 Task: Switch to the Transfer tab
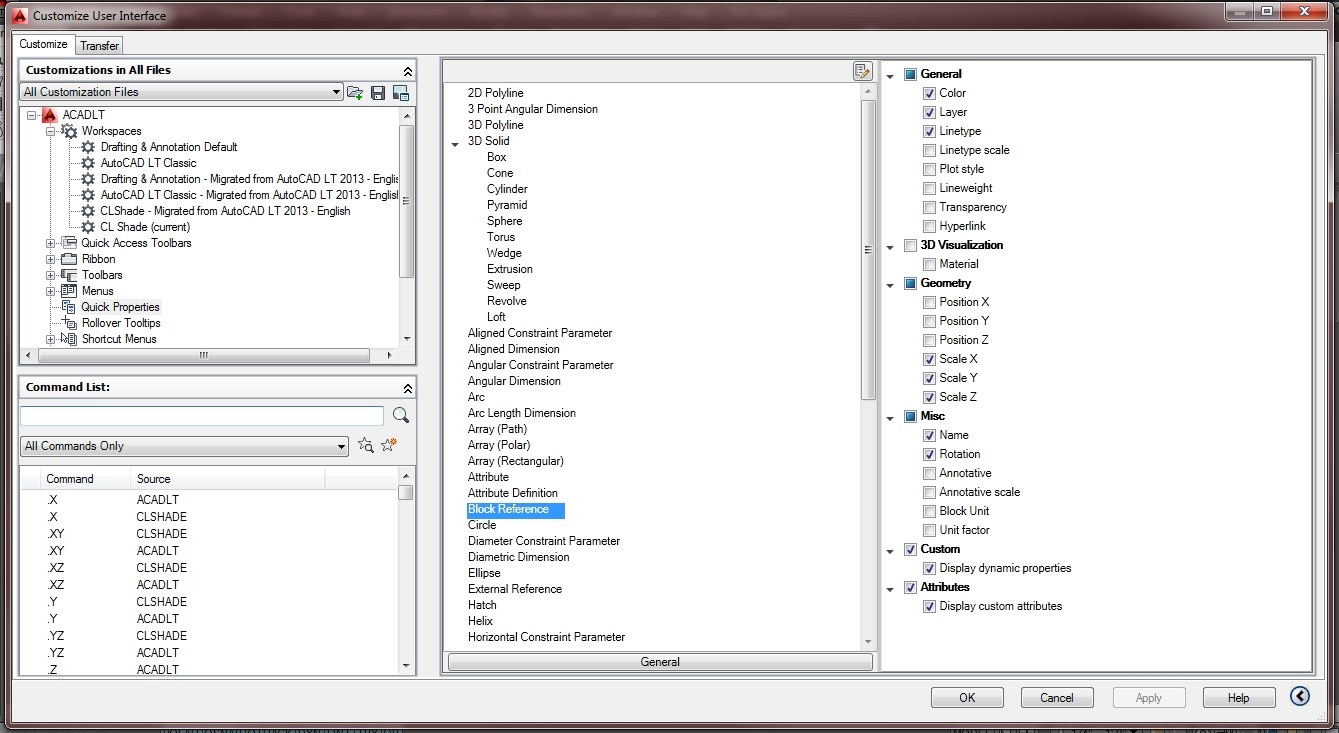(100, 45)
